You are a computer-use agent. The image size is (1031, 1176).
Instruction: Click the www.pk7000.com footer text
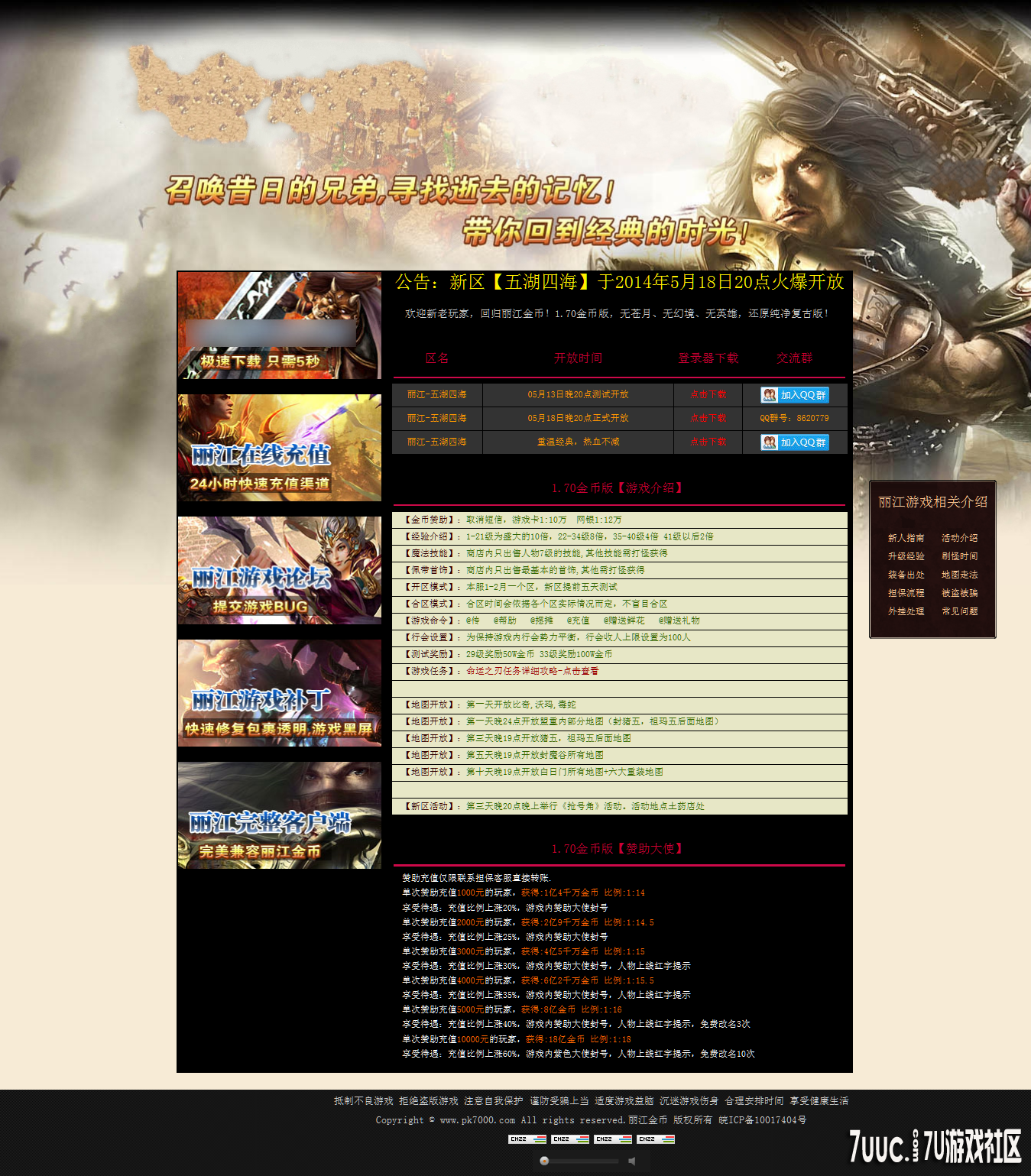pos(478,1120)
